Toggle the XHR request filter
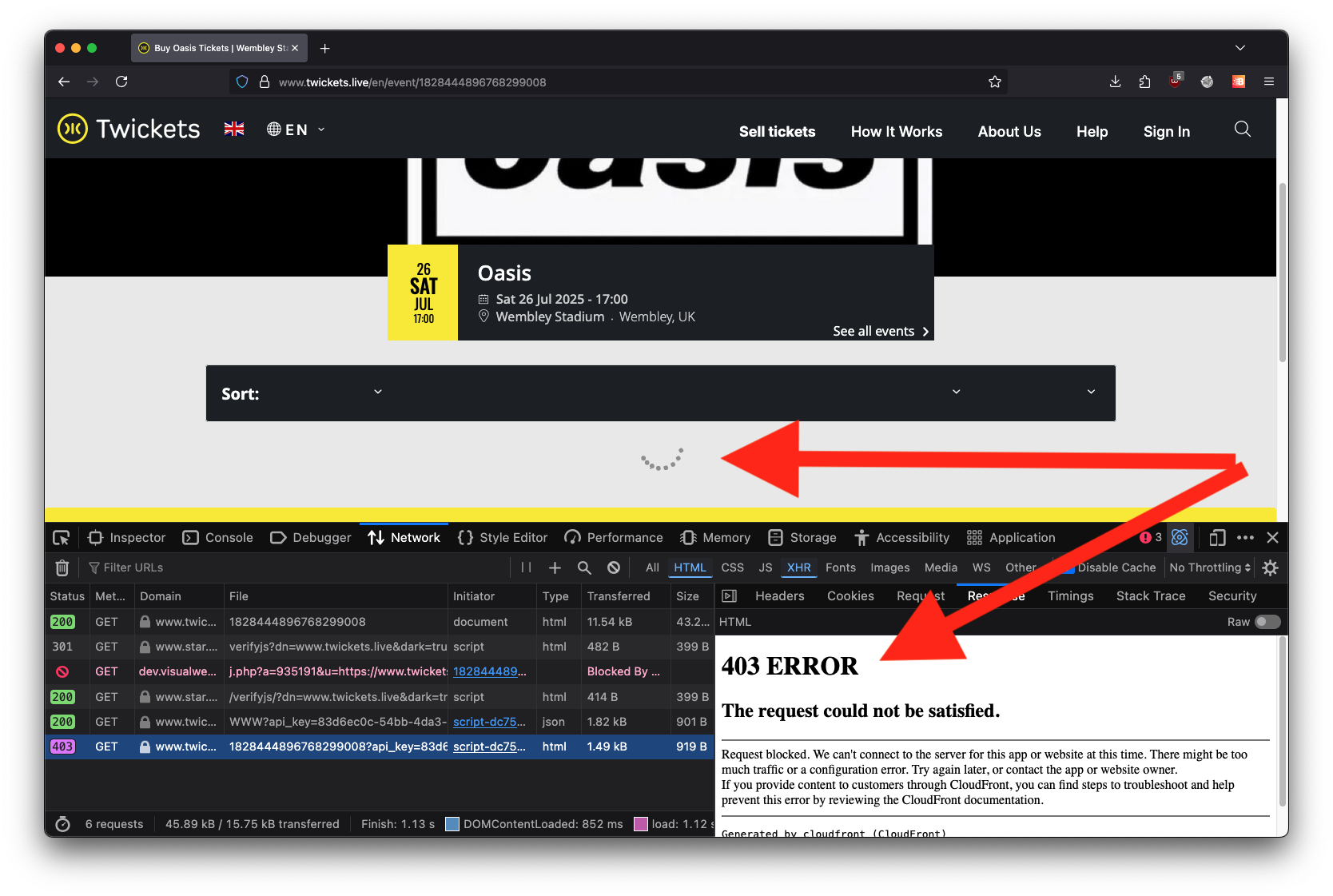This screenshot has height=896, width=1333. 798,567
